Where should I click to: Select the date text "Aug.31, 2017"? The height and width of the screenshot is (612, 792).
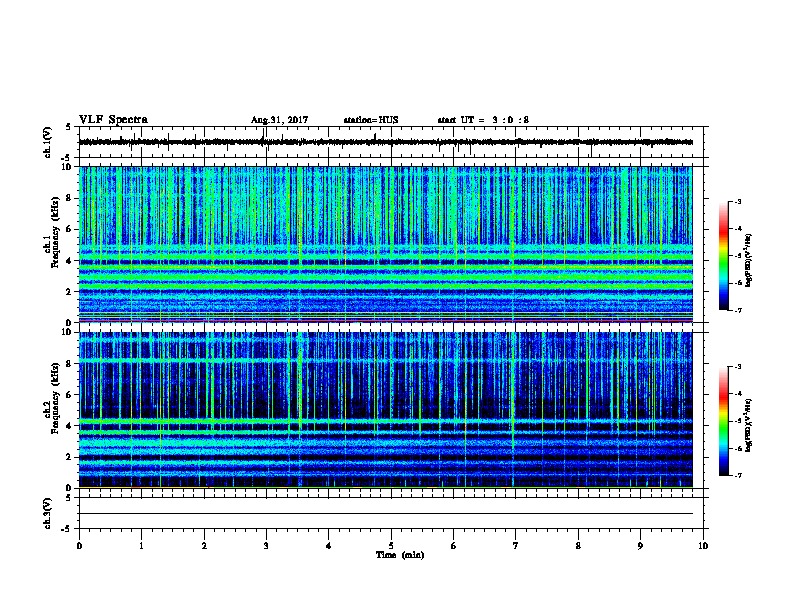pyautogui.click(x=279, y=120)
